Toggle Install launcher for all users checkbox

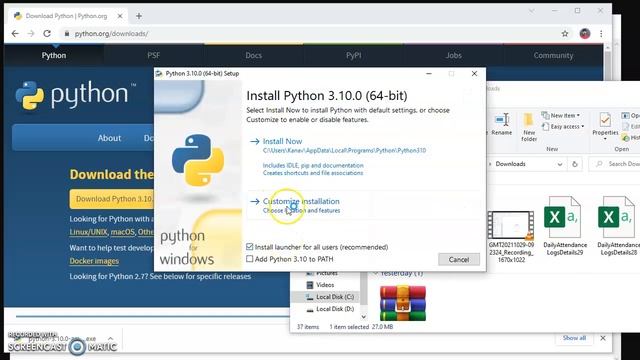(x=249, y=247)
